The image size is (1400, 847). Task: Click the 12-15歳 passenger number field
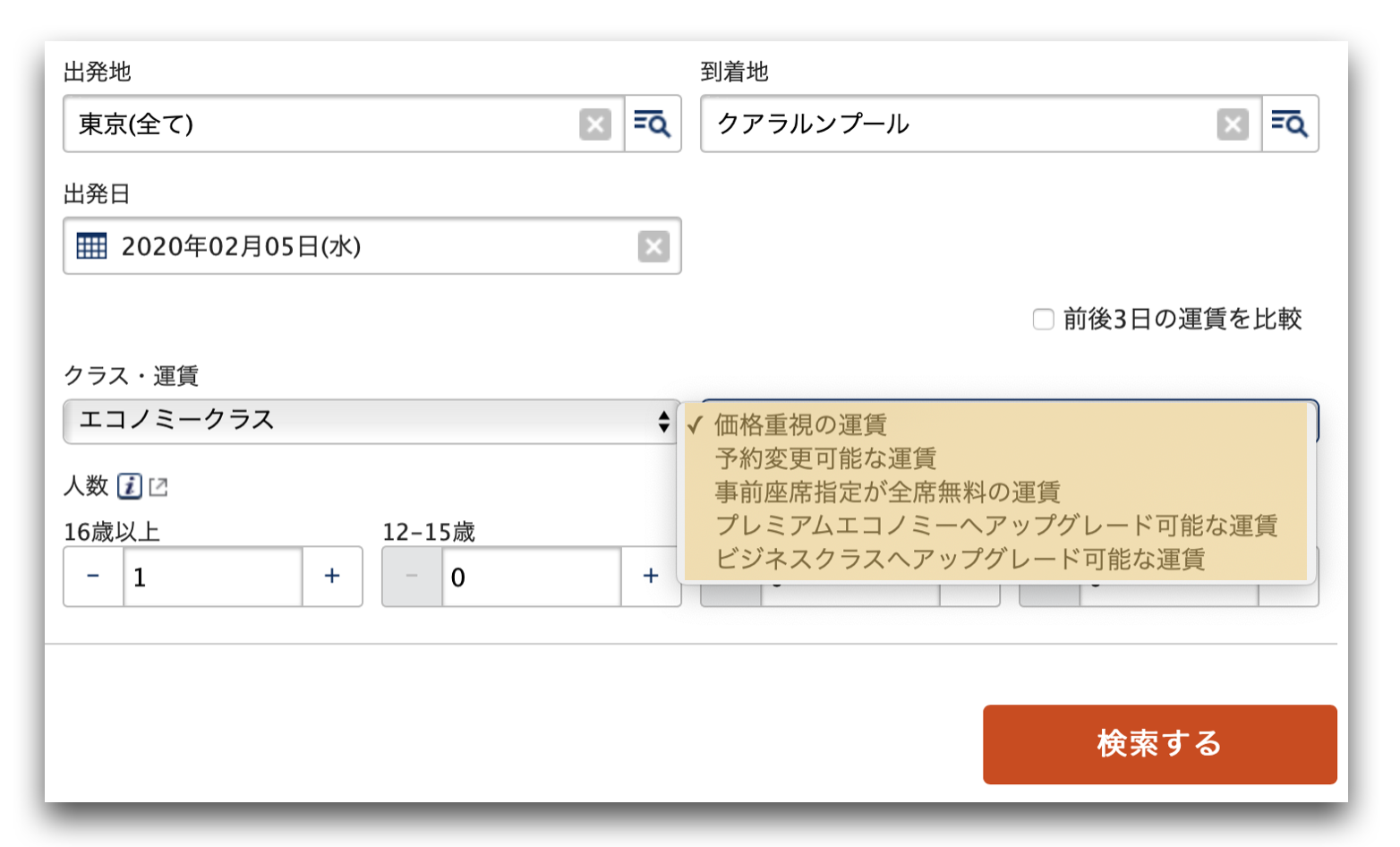pyautogui.click(x=532, y=577)
